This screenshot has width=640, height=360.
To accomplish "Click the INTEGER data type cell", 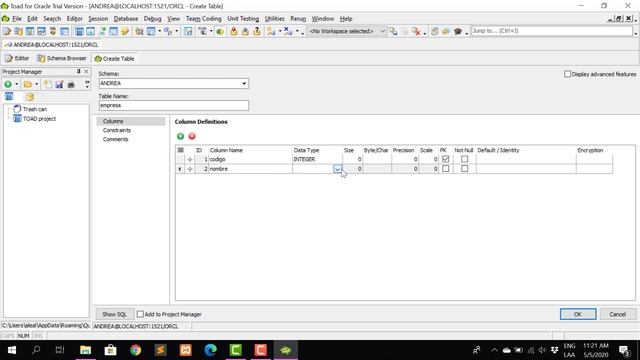I will (317, 160).
